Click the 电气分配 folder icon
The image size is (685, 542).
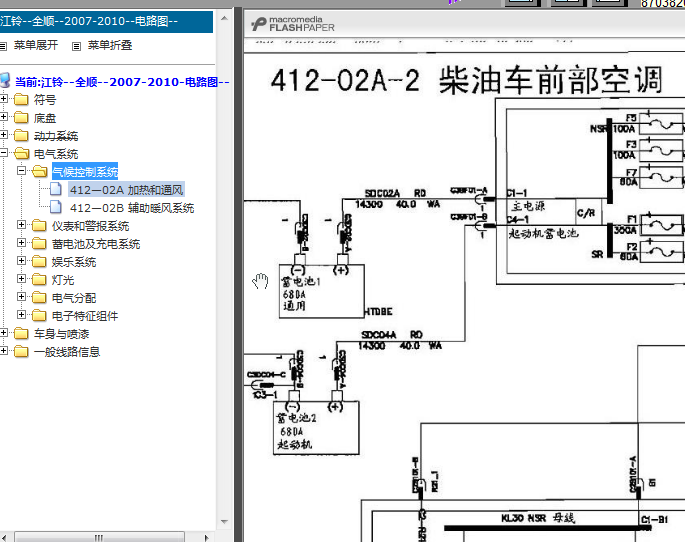[x=39, y=297]
